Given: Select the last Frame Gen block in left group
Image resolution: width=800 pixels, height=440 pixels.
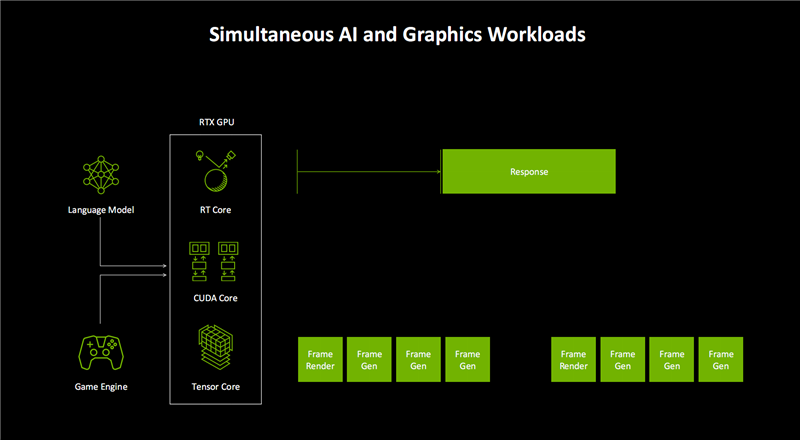Looking at the screenshot, I should (x=468, y=360).
